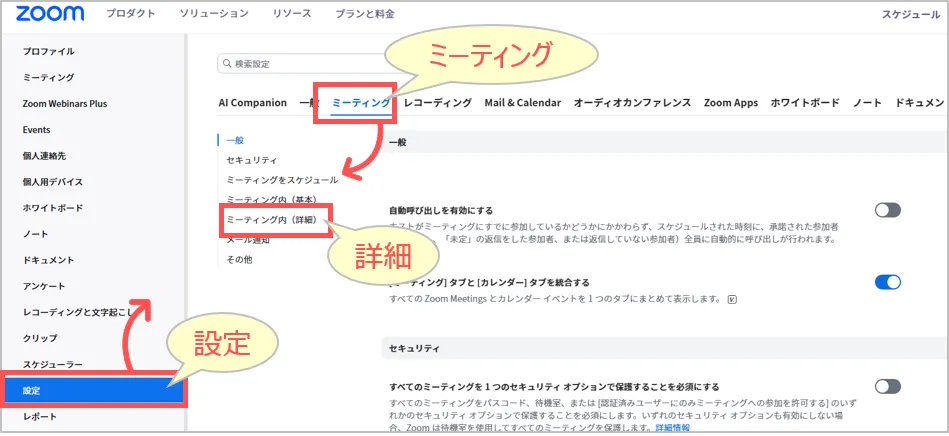Open the AI Companion settings tab
Viewport: 949px width, 436px height.
coord(252,103)
